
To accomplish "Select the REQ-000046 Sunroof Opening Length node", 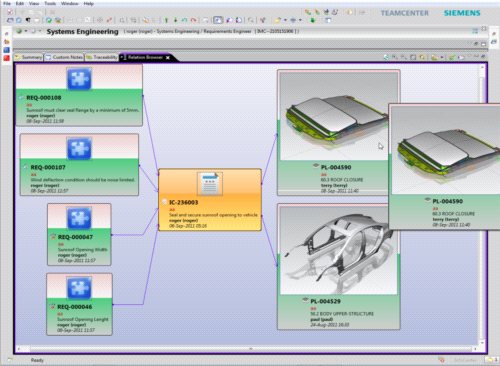I will 79,304.
